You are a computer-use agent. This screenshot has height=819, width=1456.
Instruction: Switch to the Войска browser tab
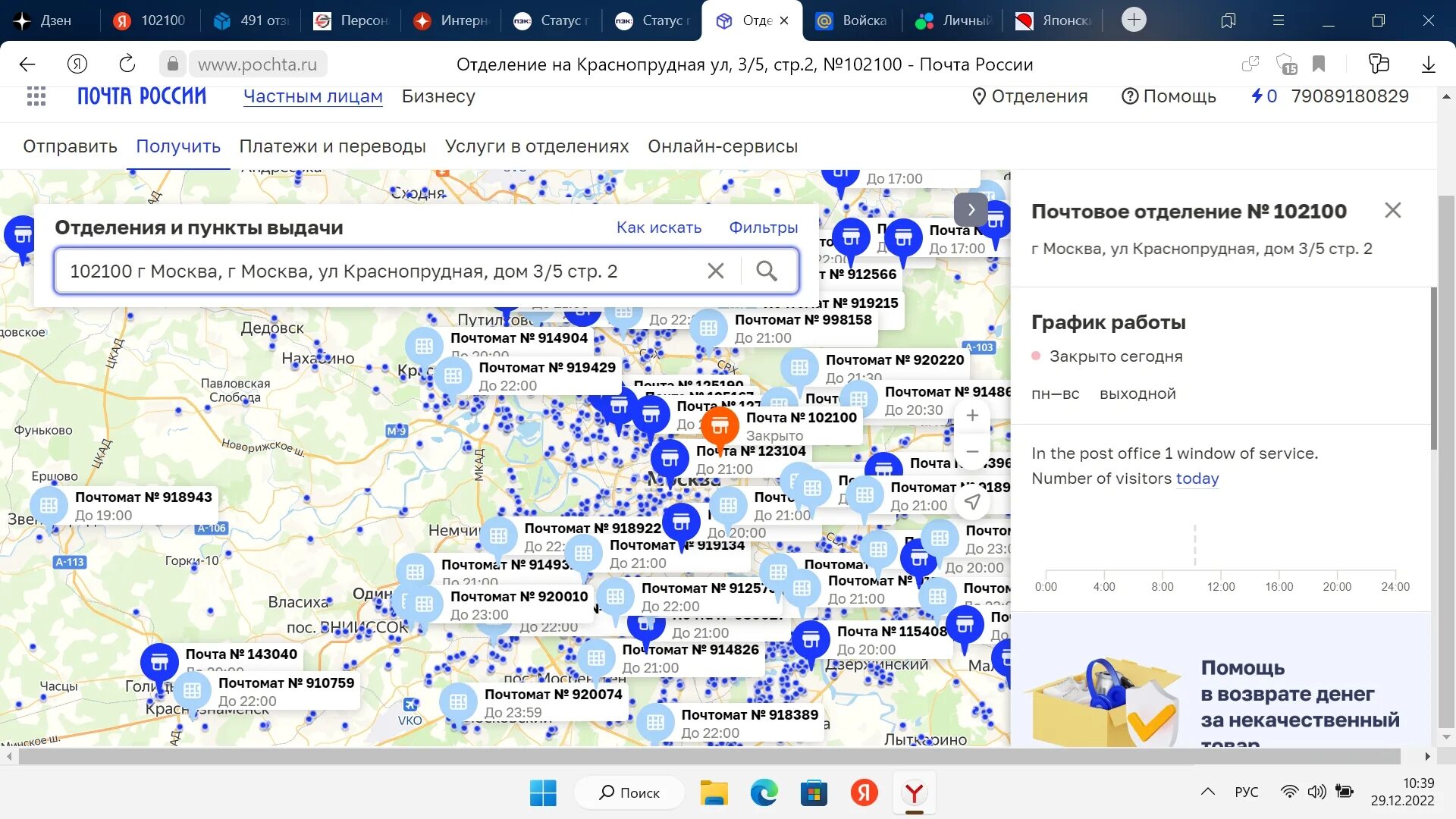[x=852, y=20]
